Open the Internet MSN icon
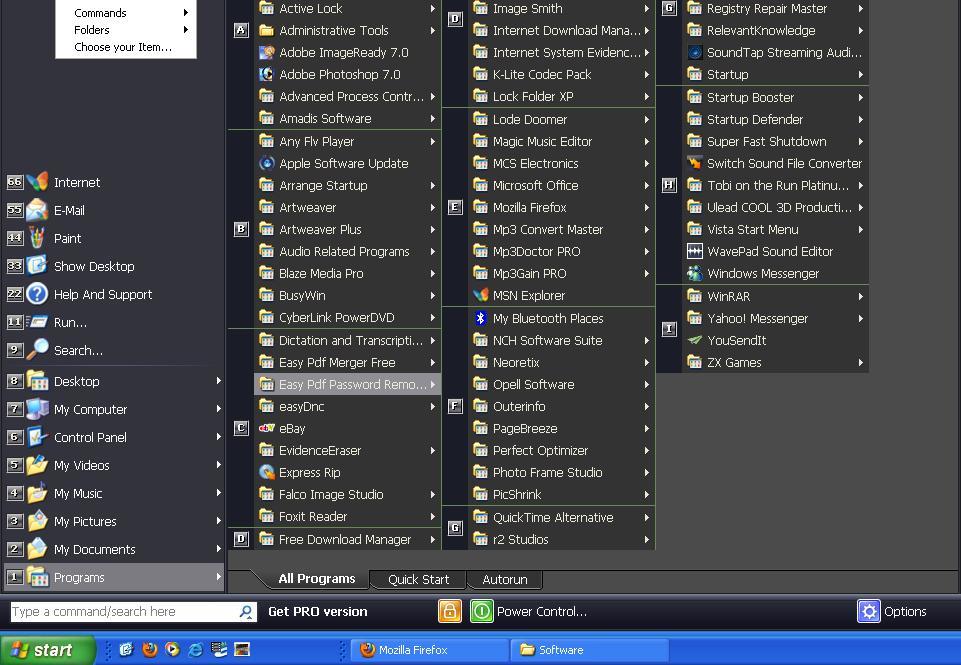Screen dimensions: 961x665 pyautogui.click(x=37, y=182)
